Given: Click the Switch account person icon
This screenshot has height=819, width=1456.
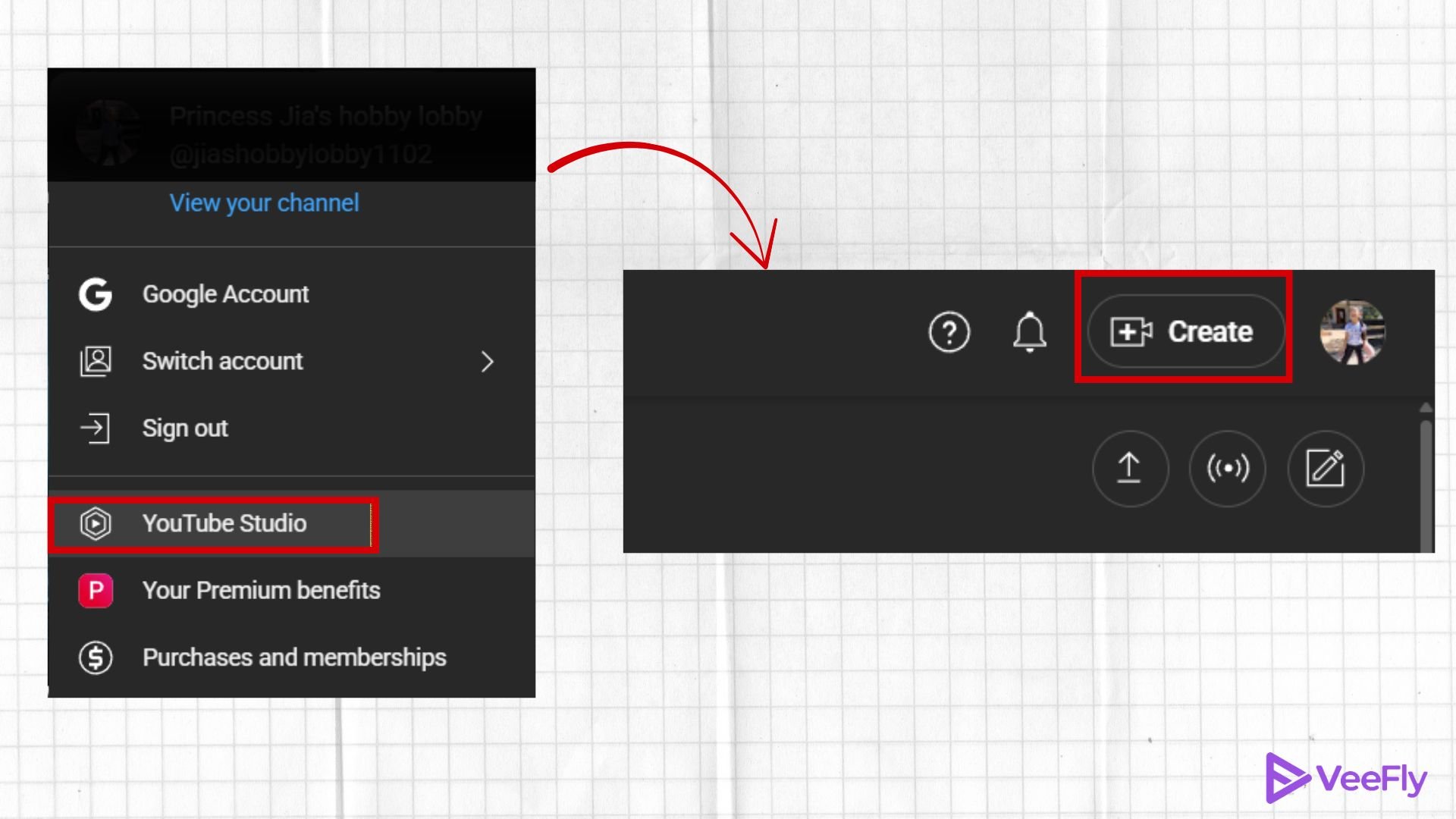Looking at the screenshot, I should [x=96, y=361].
